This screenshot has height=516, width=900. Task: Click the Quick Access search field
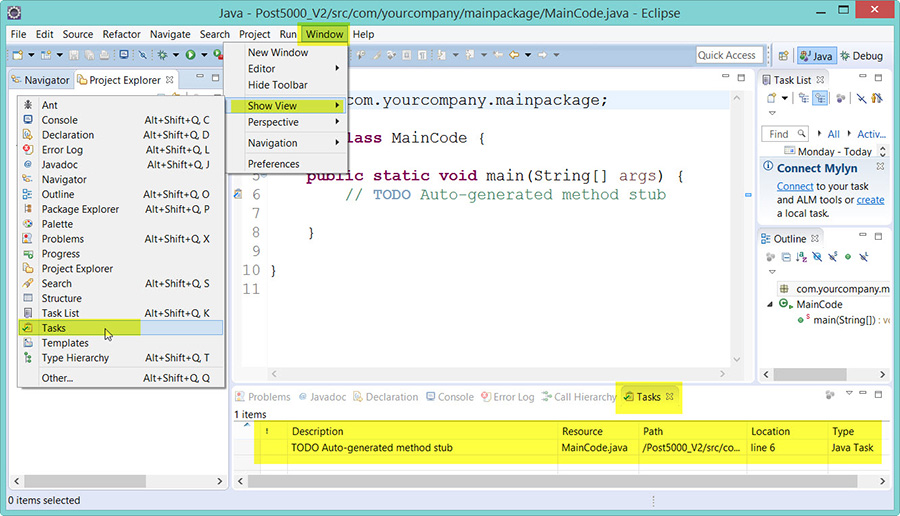pos(730,55)
